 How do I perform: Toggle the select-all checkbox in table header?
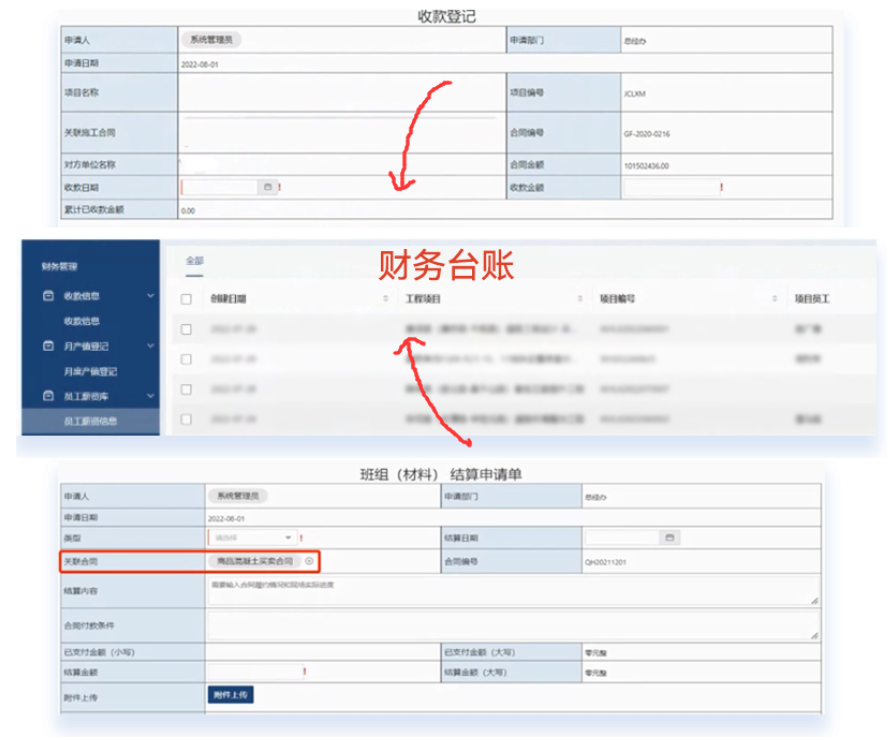tap(186, 299)
